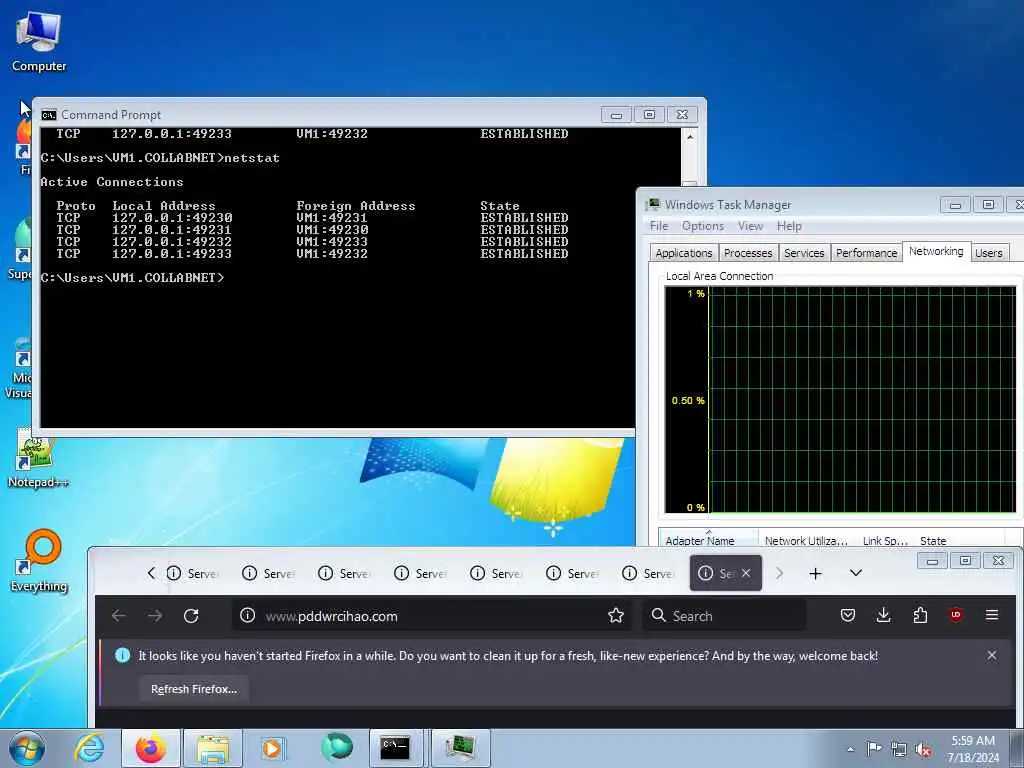This screenshot has height=768, width=1024.
Task: Open Firefox Pocket save button
Action: [x=848, y=615]
